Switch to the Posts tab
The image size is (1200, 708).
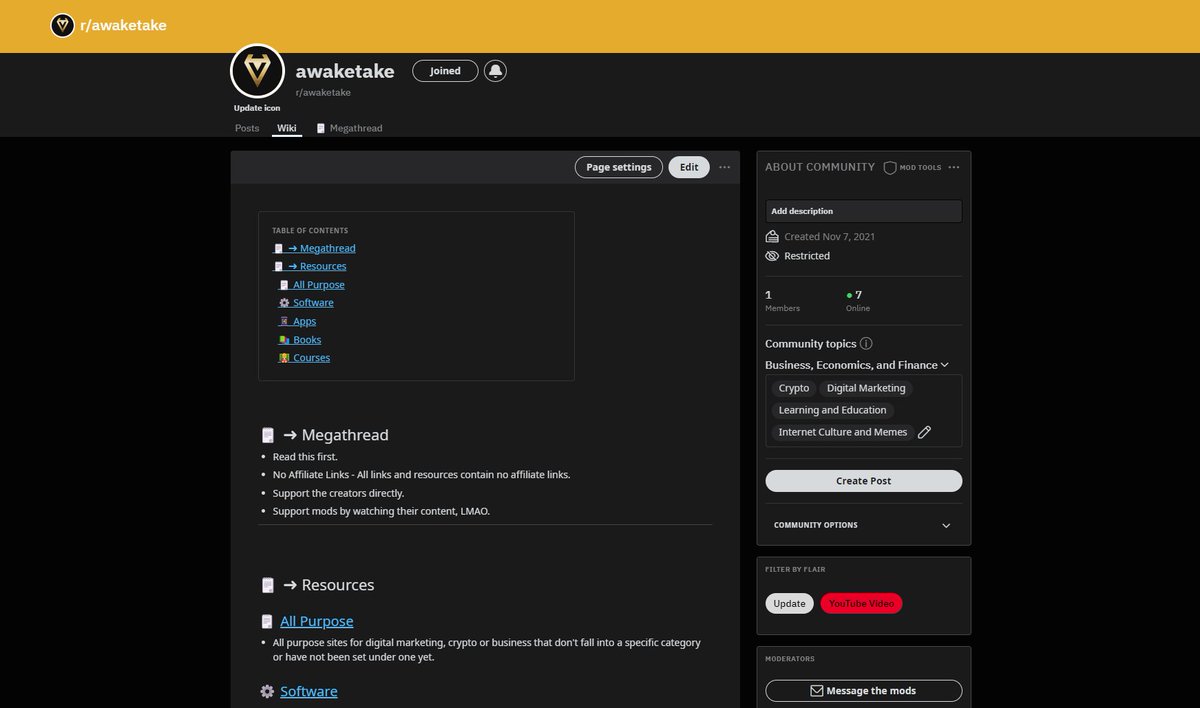point(247,128)
